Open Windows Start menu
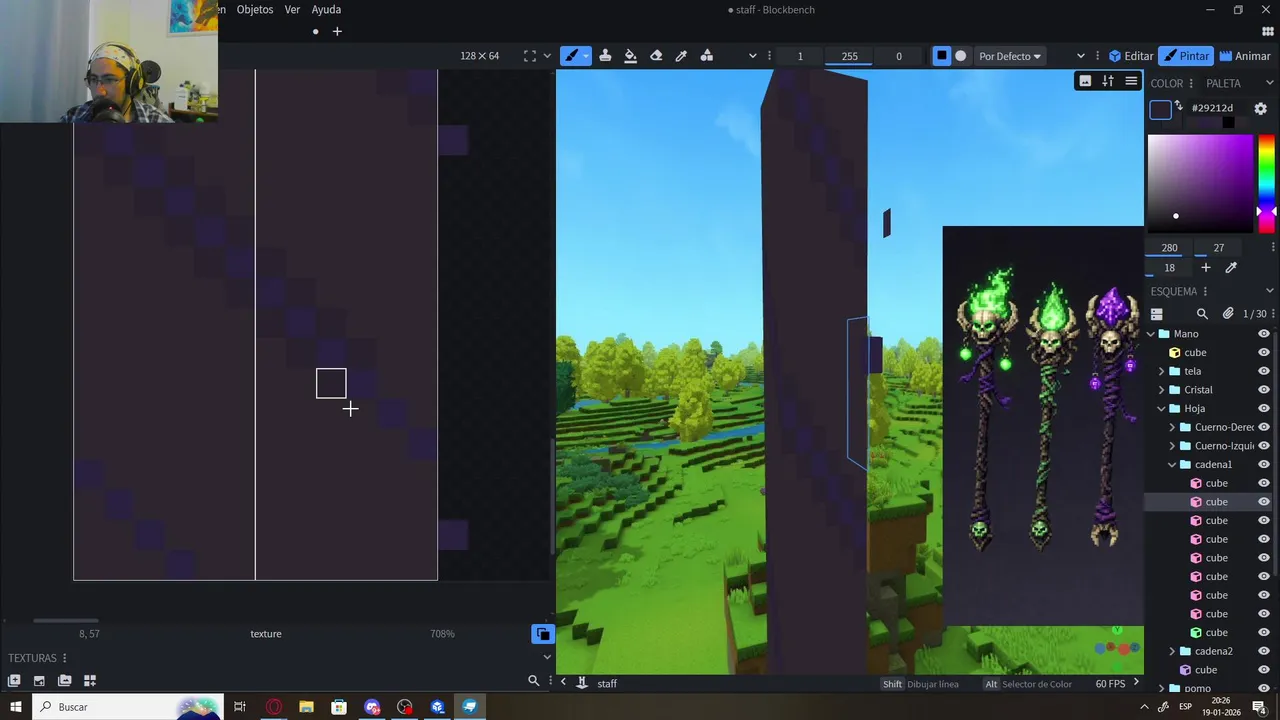 point(15,707)
